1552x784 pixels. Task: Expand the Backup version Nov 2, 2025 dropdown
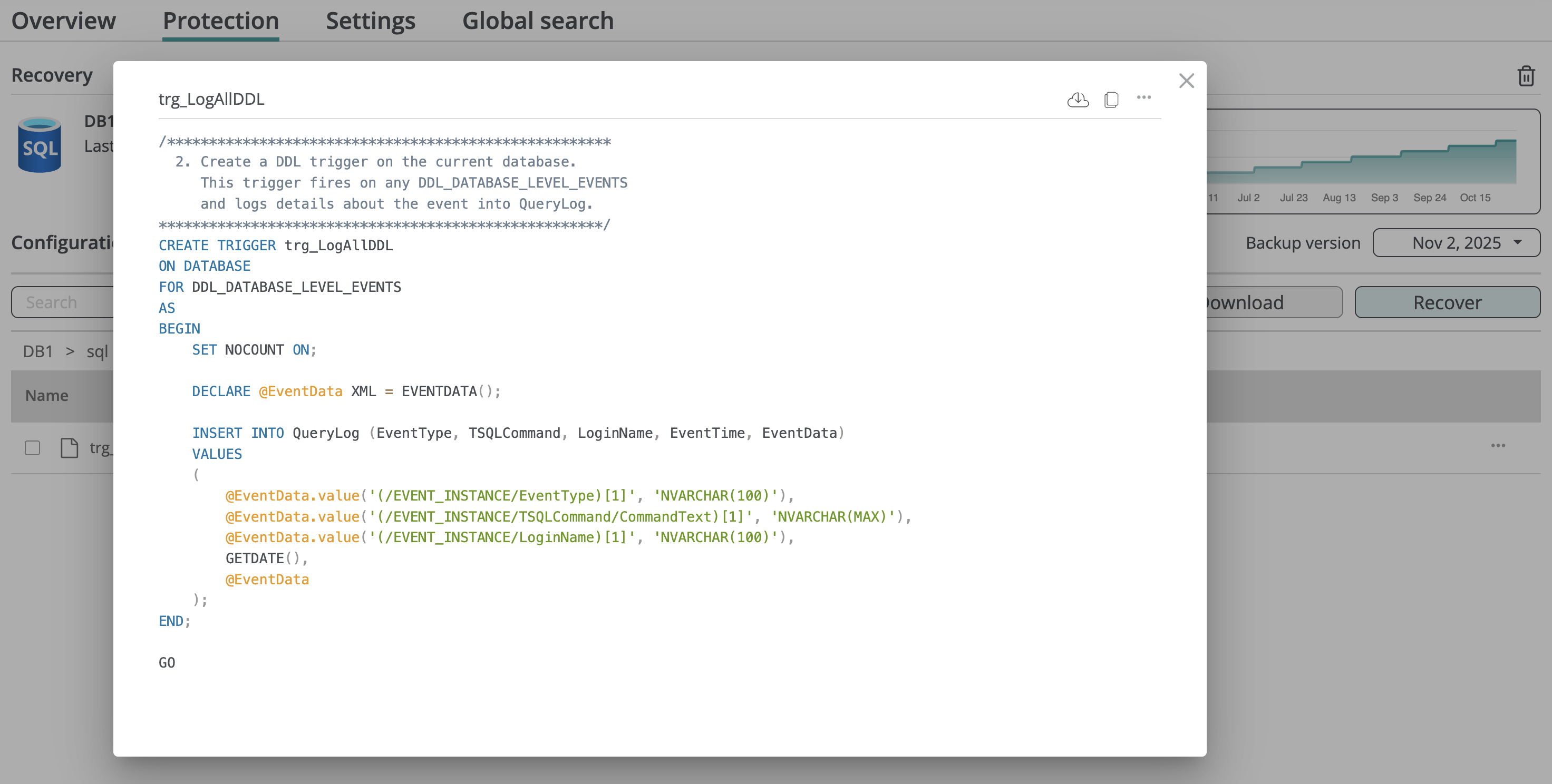1456,243
